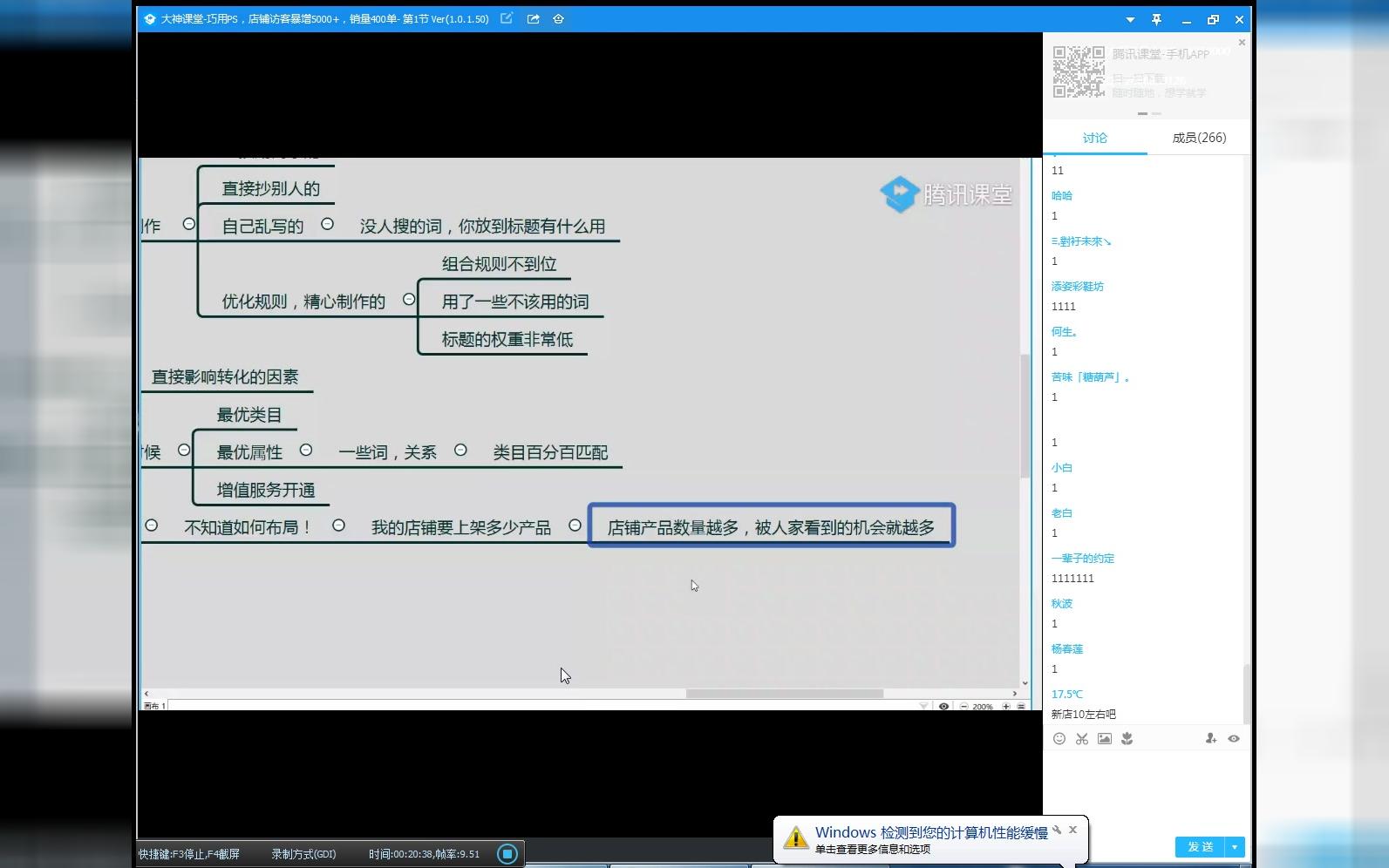Click the mind map horizontal scrollbar thumb
Image resolution: width=1389 pixels, height=868 pixels.
click(784, 694)
